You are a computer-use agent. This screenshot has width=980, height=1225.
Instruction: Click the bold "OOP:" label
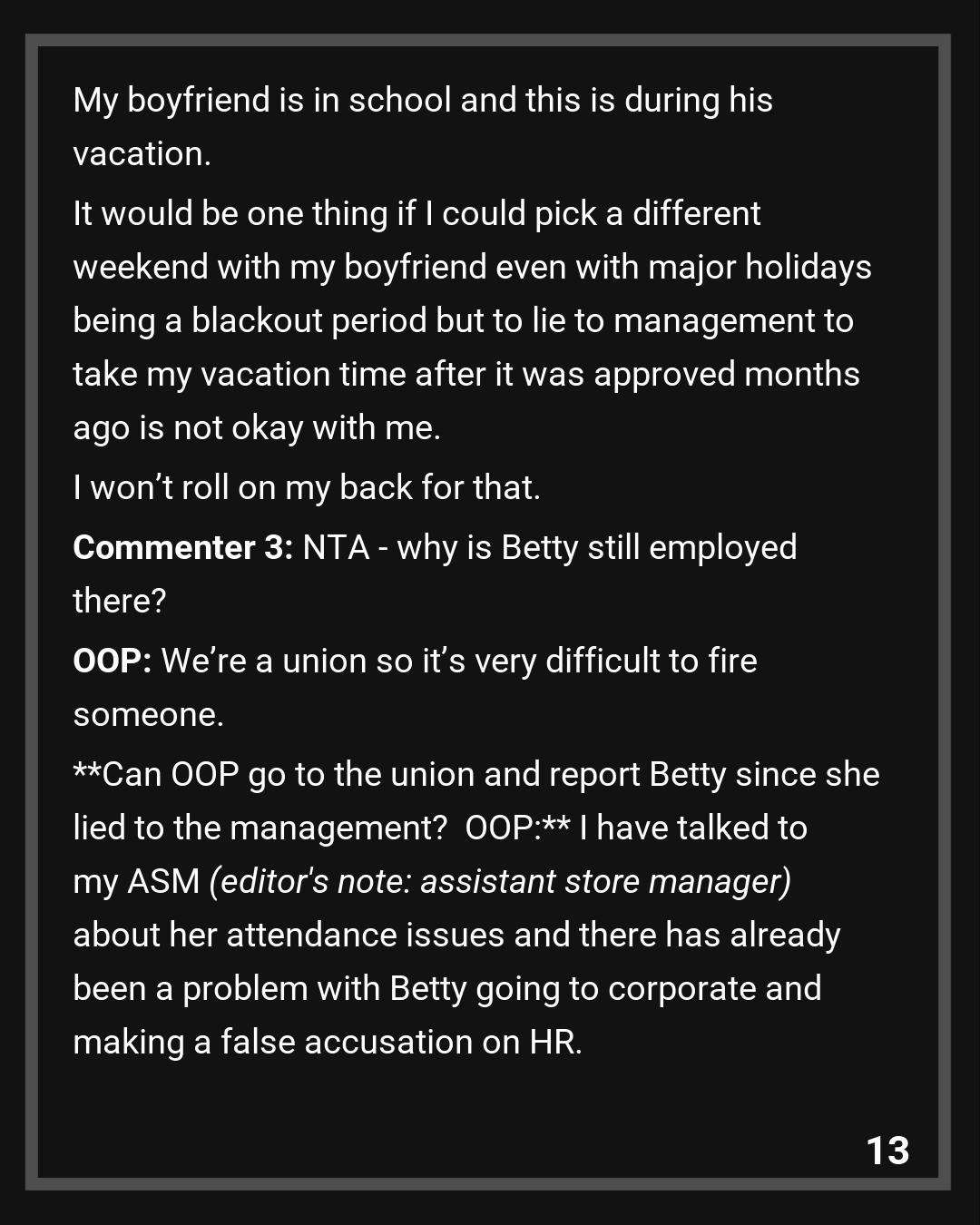coord(112,661)
